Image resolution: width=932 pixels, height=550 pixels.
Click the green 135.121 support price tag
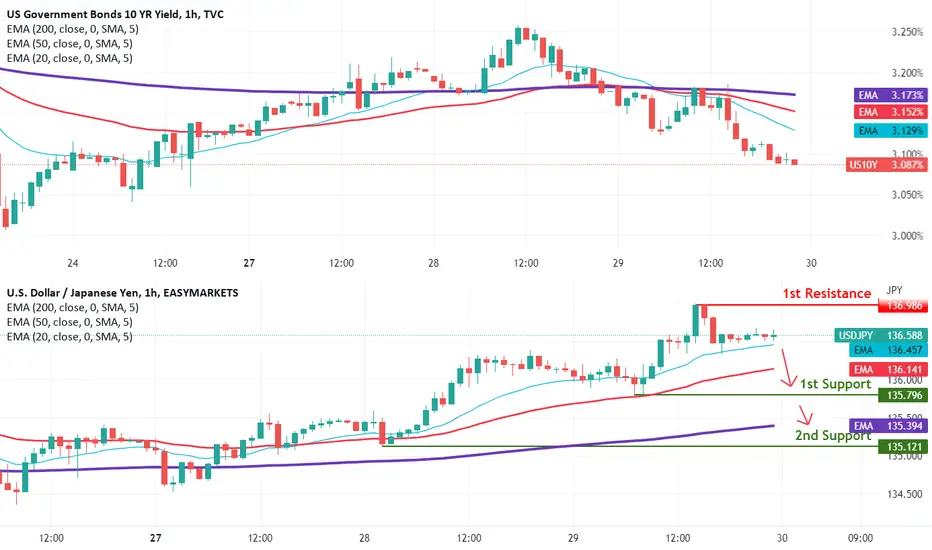coord(902,447)
